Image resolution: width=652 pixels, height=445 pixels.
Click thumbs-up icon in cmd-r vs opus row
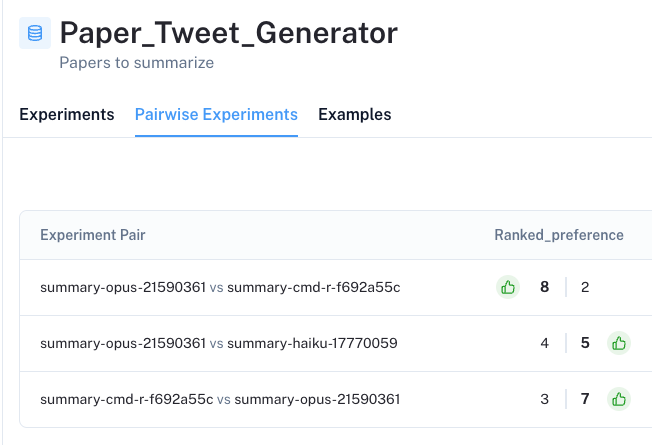point(619,399)
